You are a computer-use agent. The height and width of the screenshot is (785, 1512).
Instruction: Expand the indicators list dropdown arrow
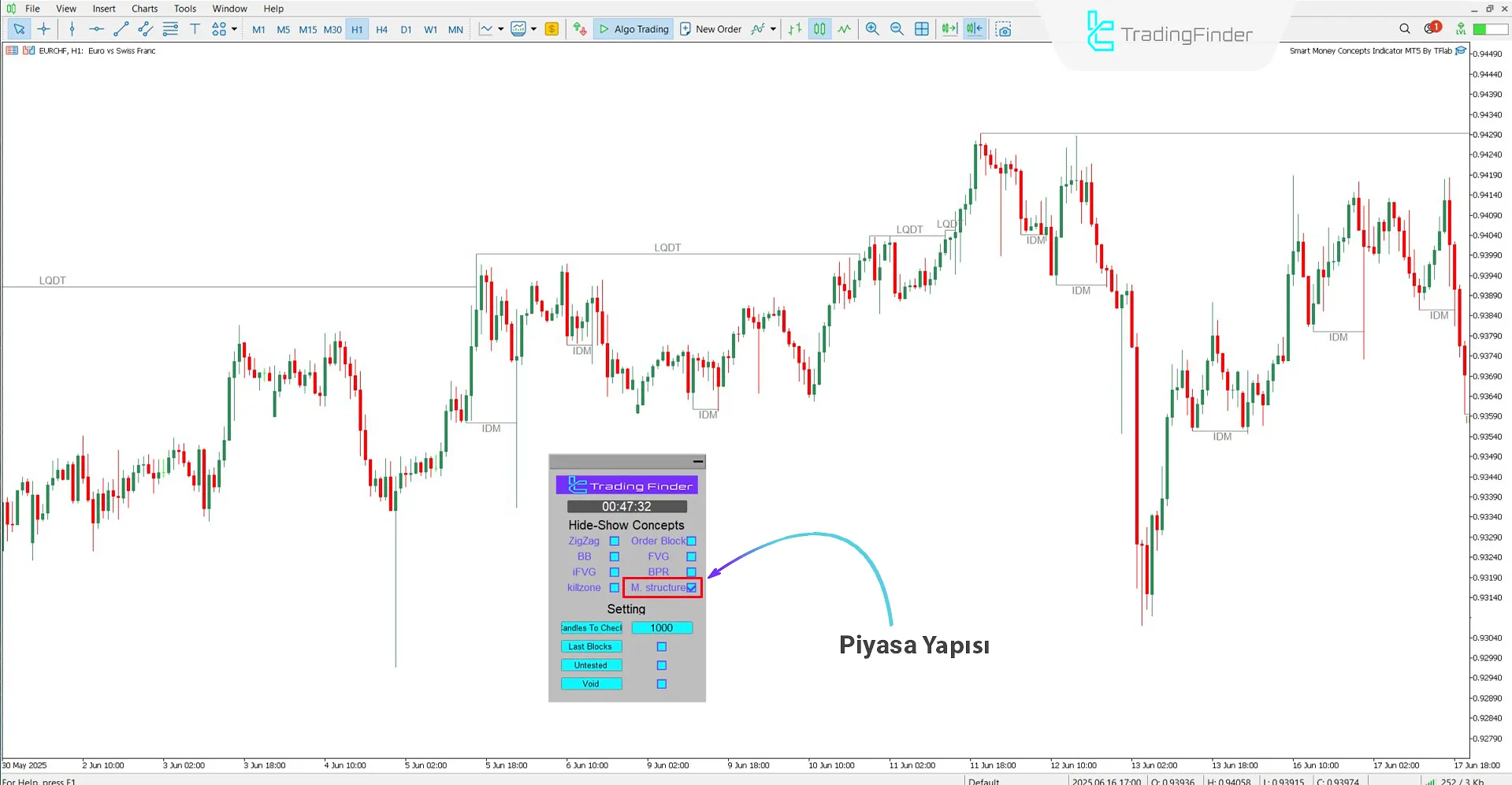tap(533, 29)
